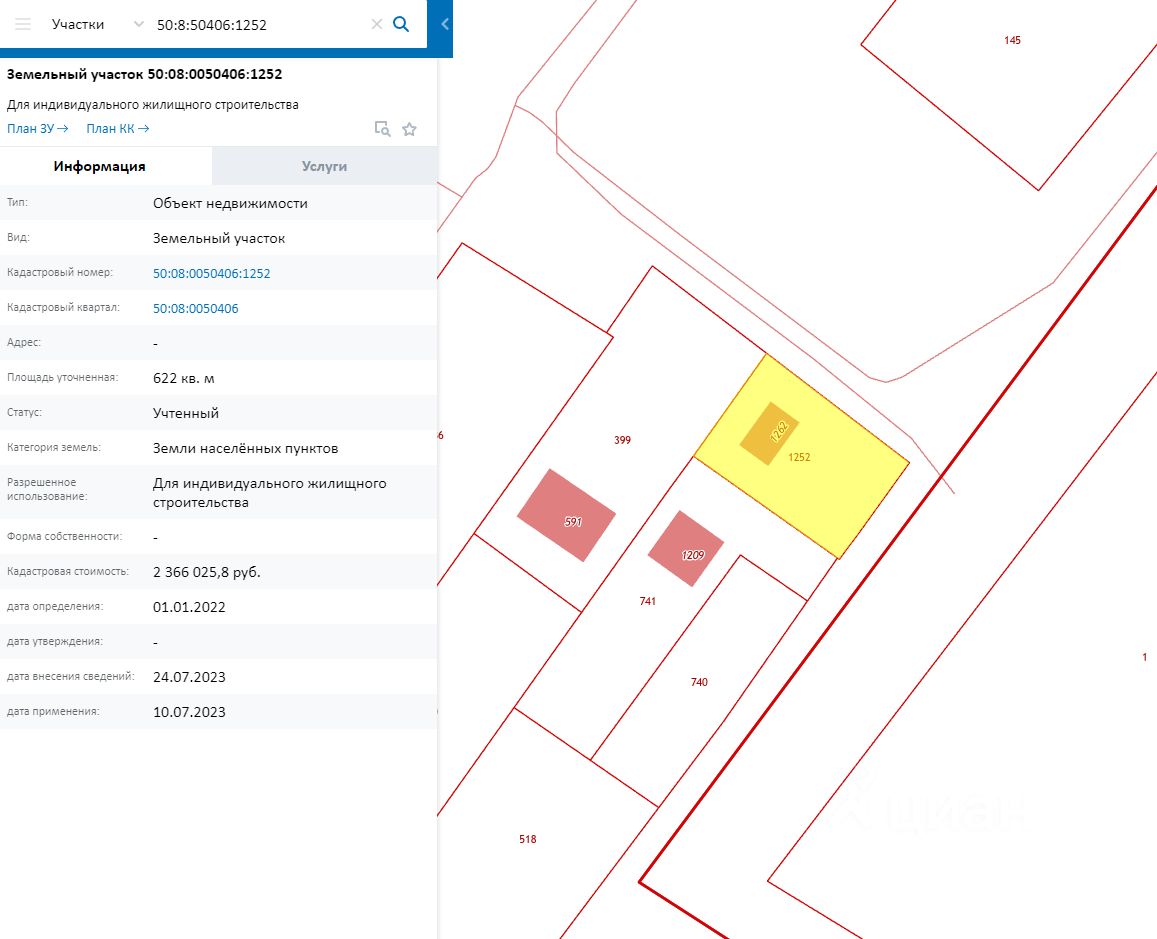Open cadastral number 50:08:0050406:1252 link
This screenshot has width=1157, height=939.
(x=212, y=273)
